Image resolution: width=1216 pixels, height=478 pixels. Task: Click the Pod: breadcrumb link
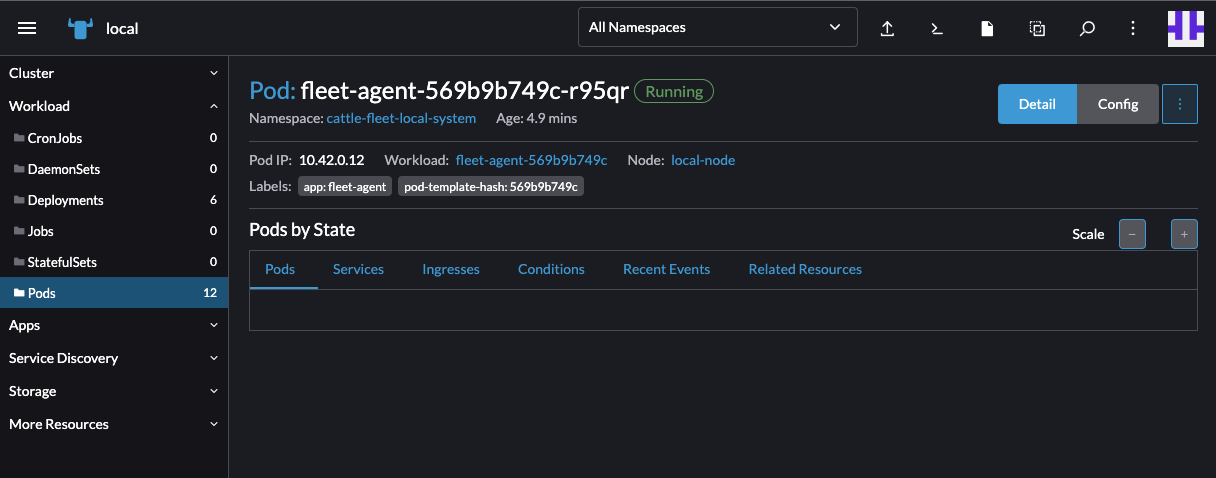coord(272,91)
